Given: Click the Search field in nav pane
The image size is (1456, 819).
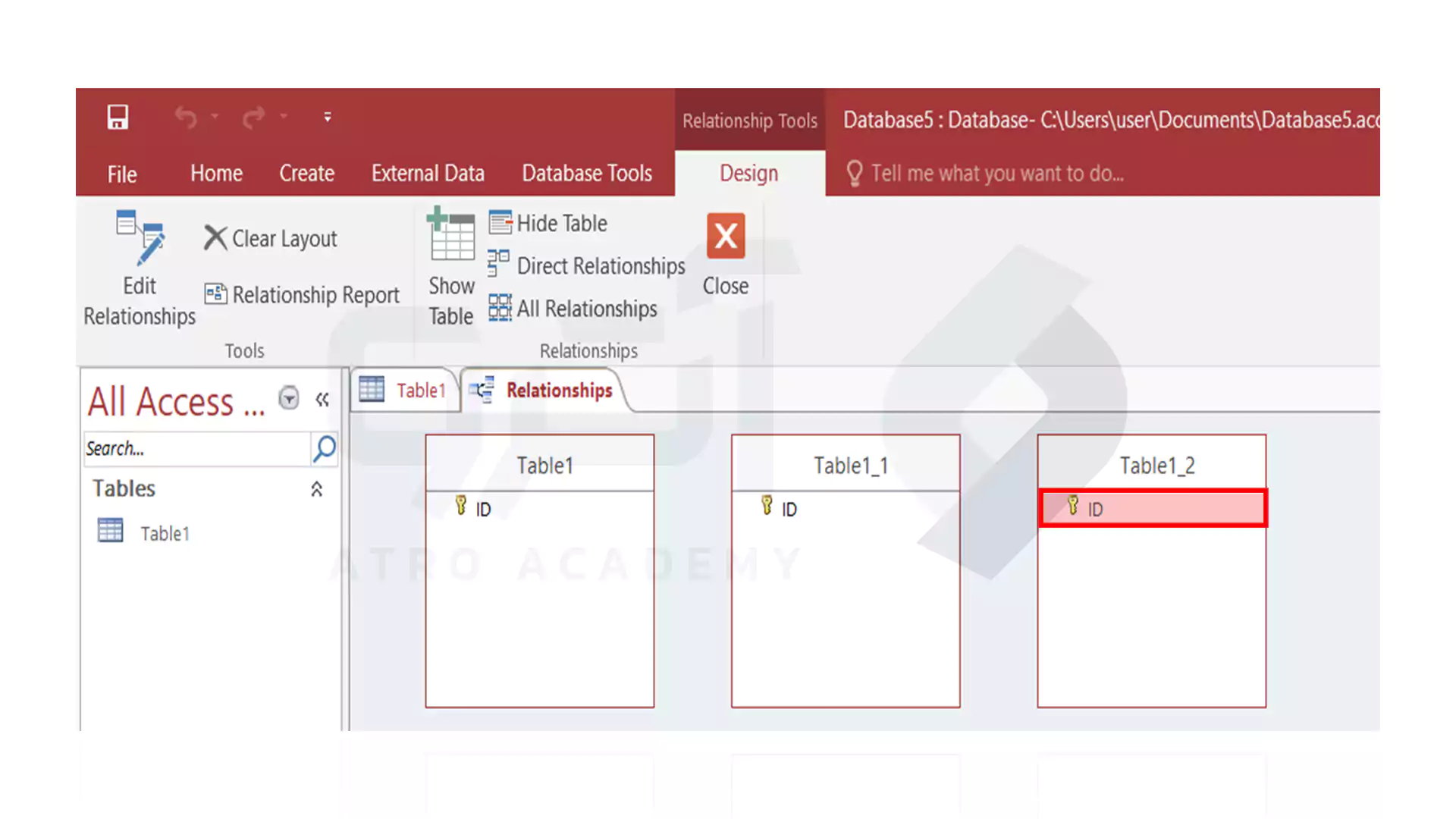Looking at the screenshot, I should click(x=197, y=447).
